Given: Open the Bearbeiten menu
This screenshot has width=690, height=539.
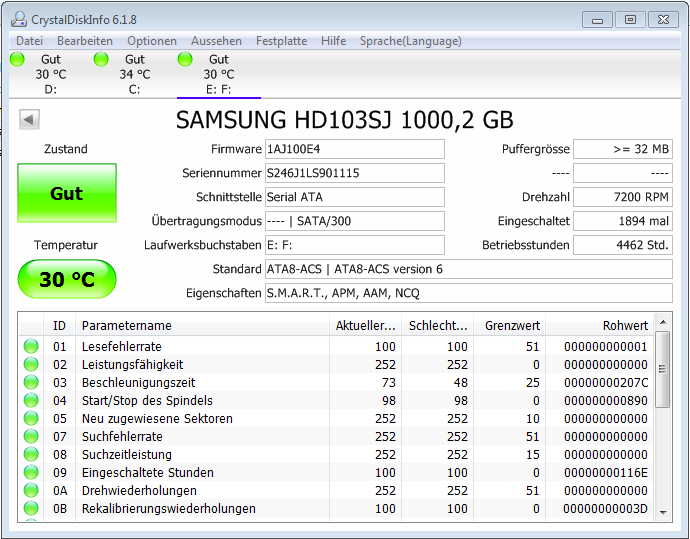Looking at the screenshot, I should coord(85,41).
